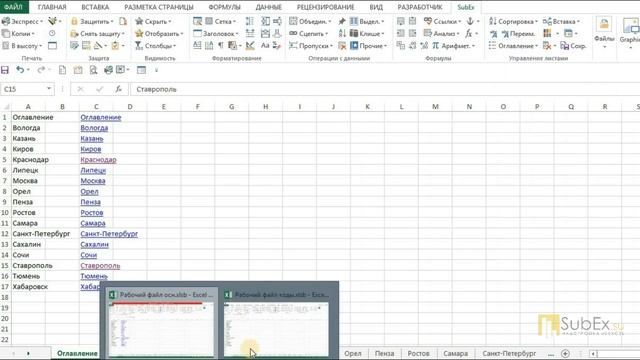Select the Санкт-Петербург sheet tab
This screenshot has width=640, height=360.
pyautogui.click(x=509, y=353)
